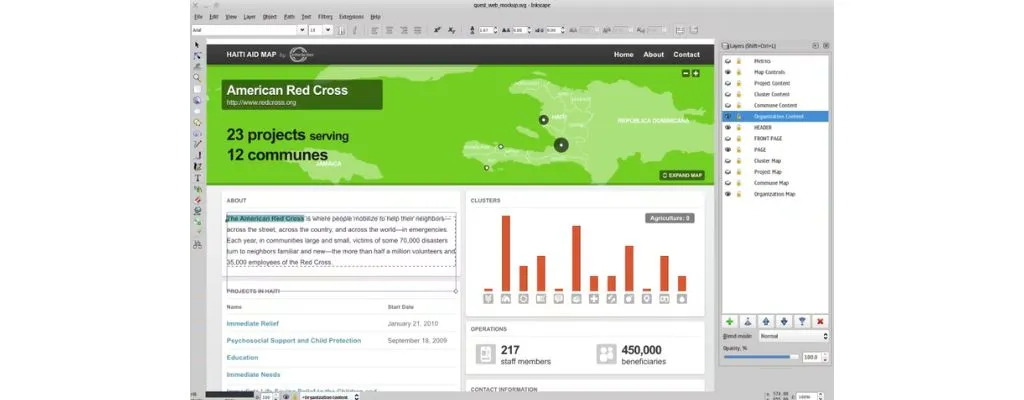Open the Edit menu
1024x400 pixels.
pos(214,16)
